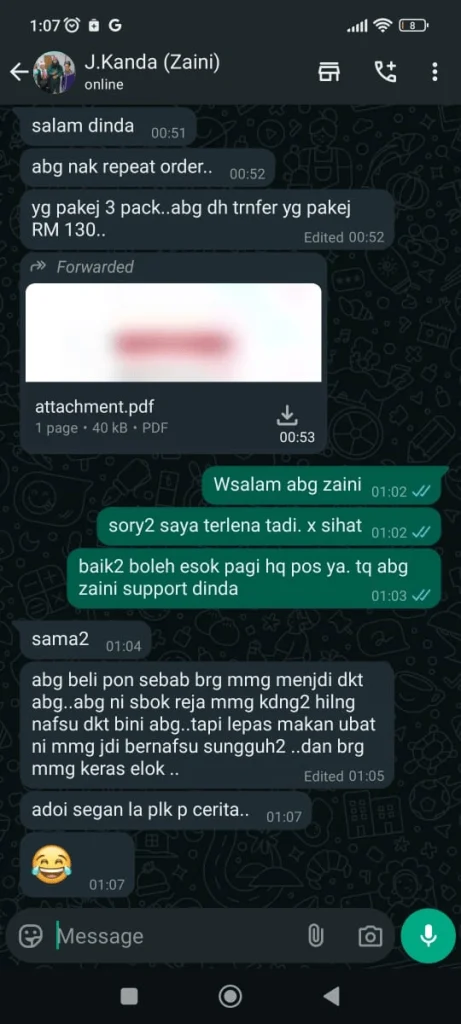Tap the green microphone voice button
This screenshot has height=1024, width=461.
click(x=428, y=936)
